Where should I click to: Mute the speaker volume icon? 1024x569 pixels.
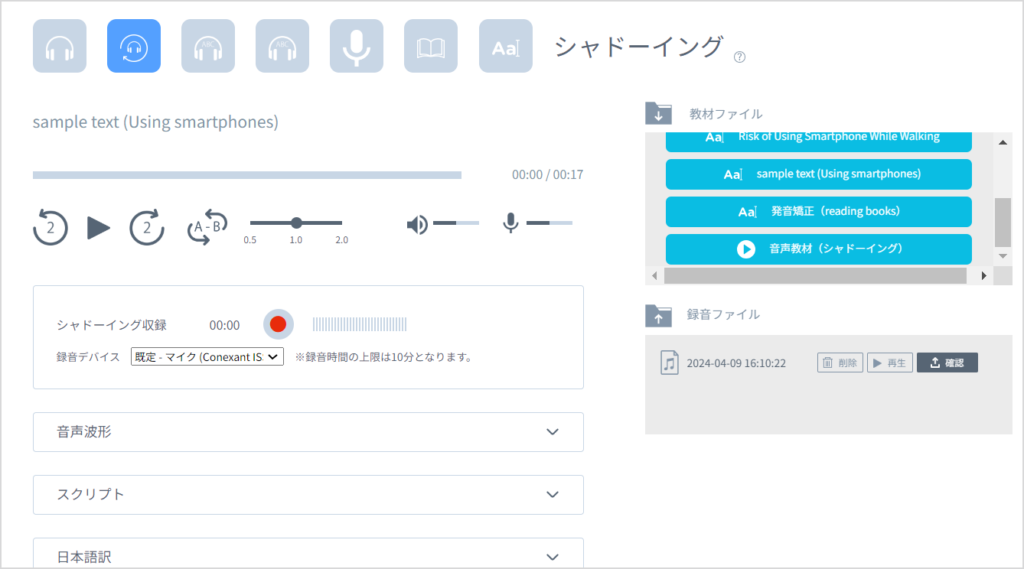click(x=417, y=225)
